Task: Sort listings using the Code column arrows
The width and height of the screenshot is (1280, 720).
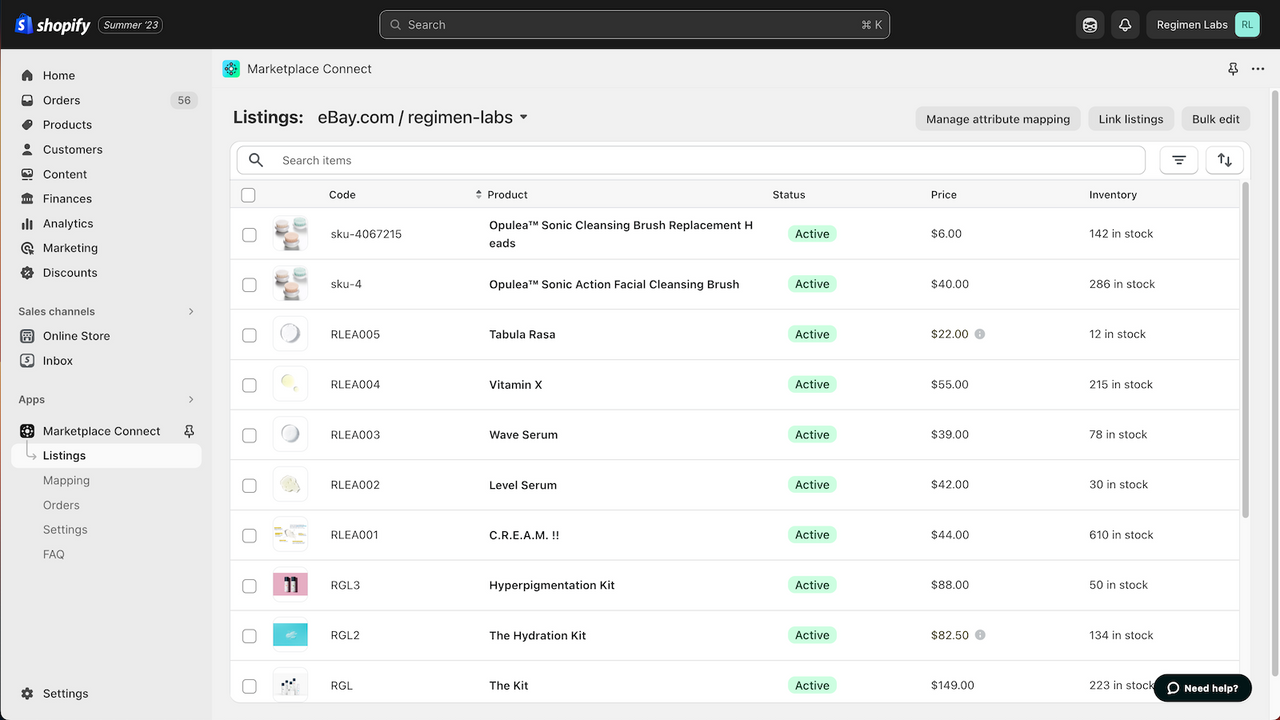Action: 476,194
